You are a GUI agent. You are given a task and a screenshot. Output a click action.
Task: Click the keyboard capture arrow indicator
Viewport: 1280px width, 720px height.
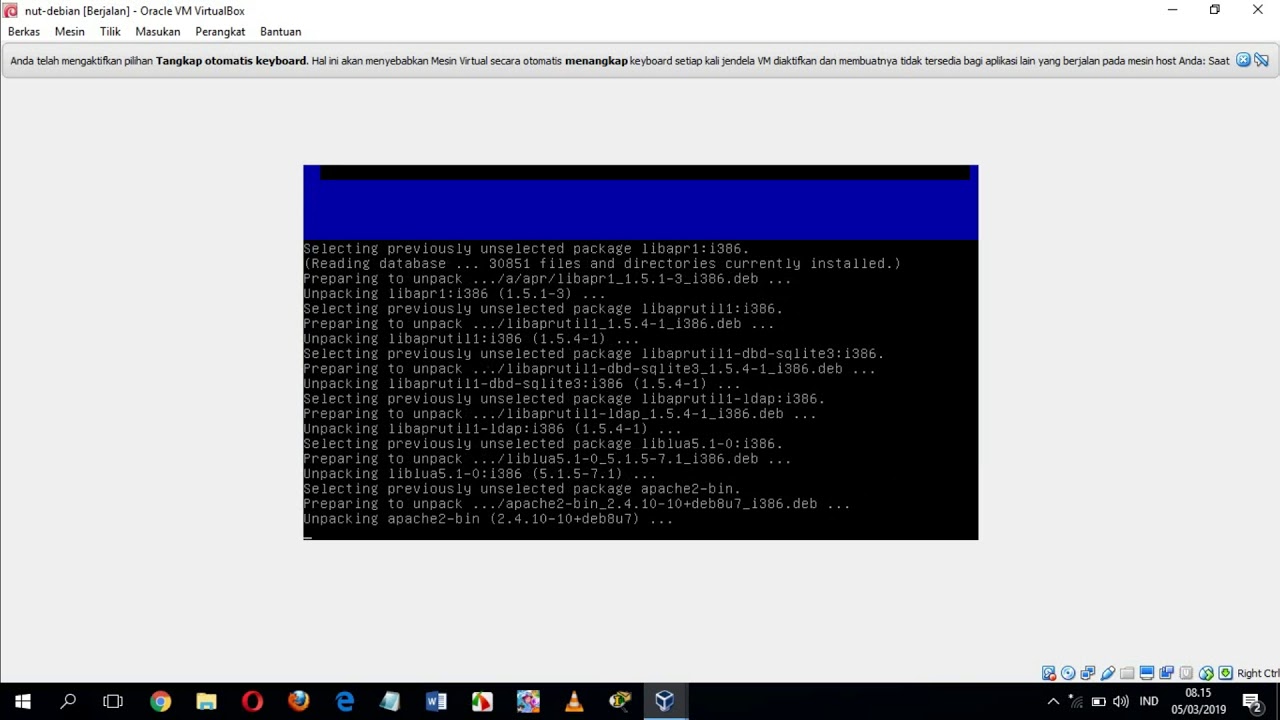point(1225,673)
